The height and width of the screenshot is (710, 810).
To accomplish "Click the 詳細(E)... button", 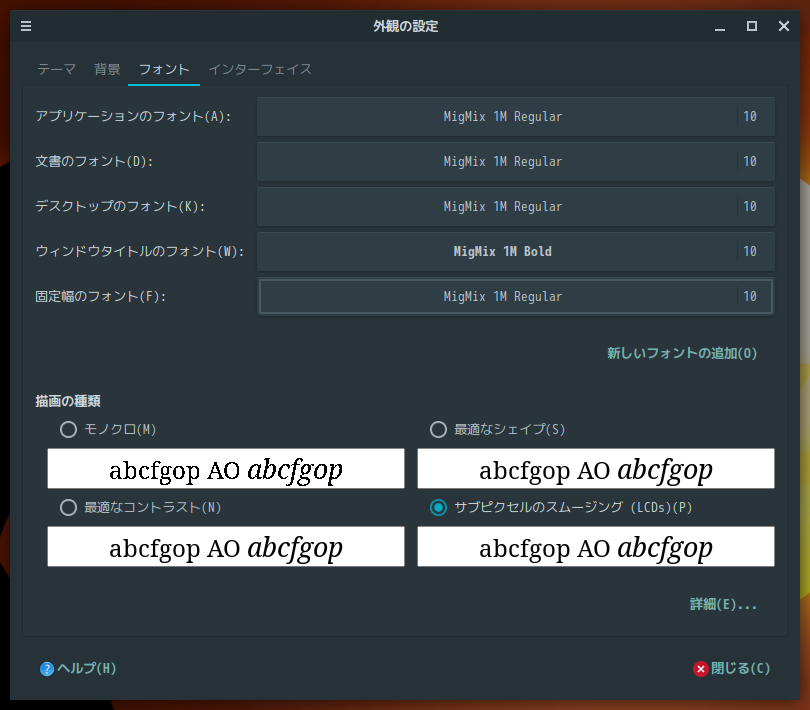I will [x=723, y=605].
